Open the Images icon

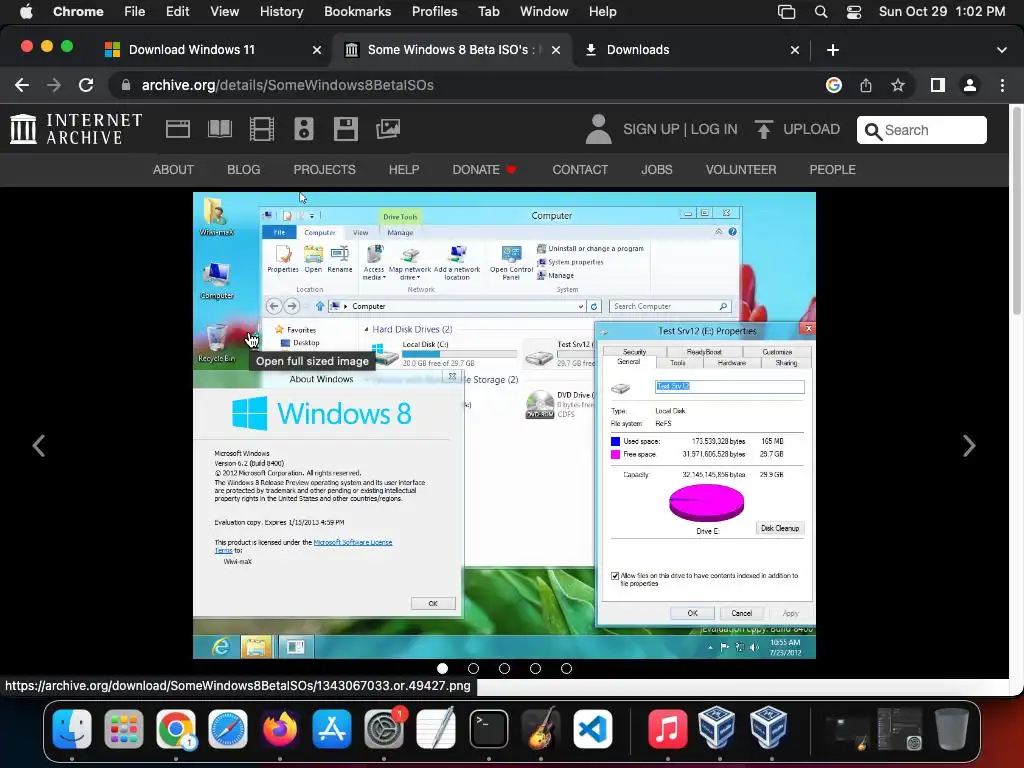pos(388,129)
